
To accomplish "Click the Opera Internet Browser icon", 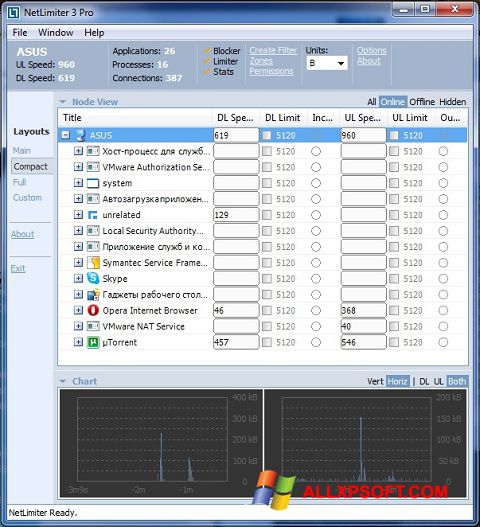I will click(93, 310).
